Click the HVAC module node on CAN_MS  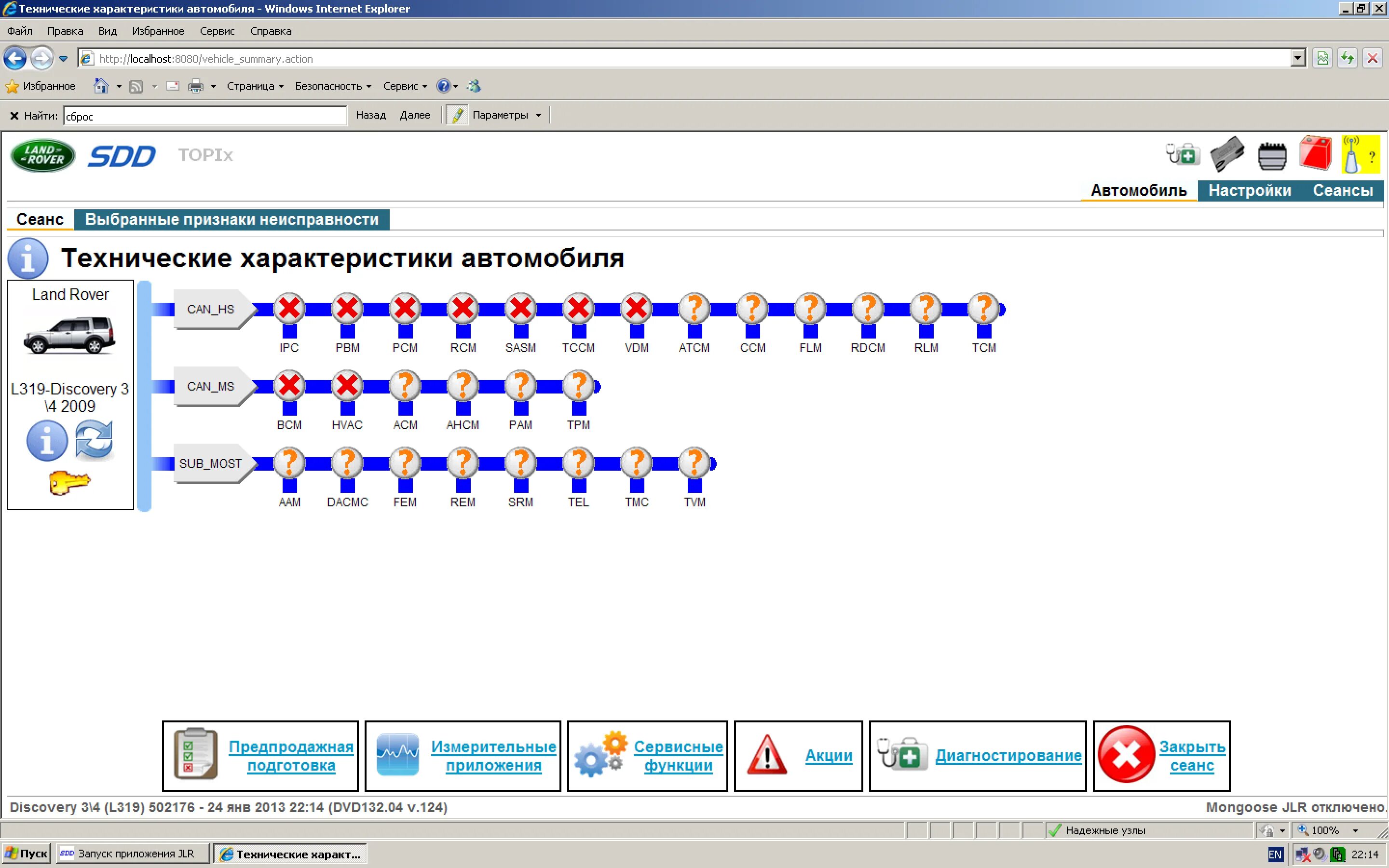tap(347, 386)
